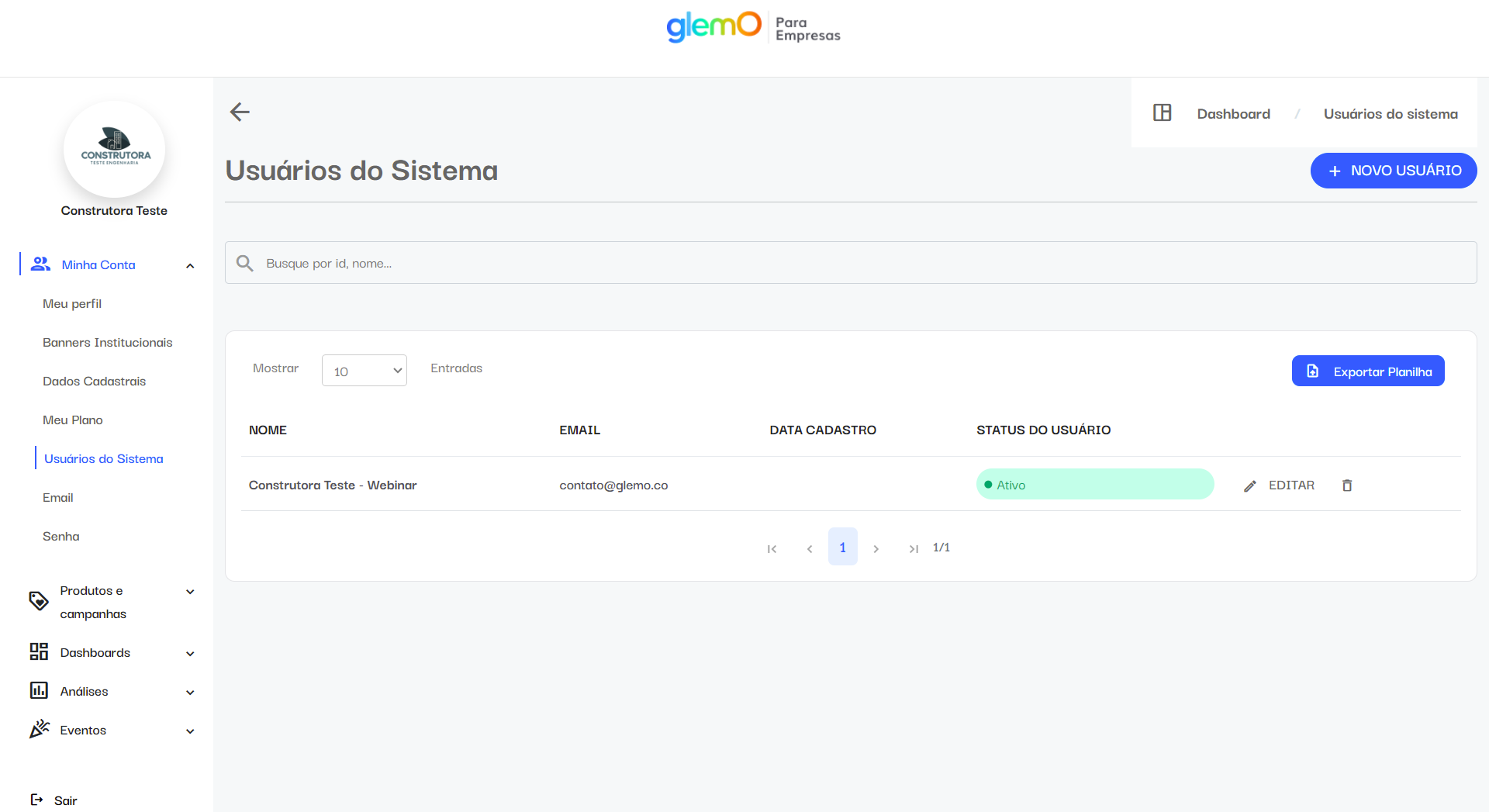The height and width of the screenshot is (812, 1489).
Task: Open Dados Cadastrais in sidebar
Action: point(95,382)
